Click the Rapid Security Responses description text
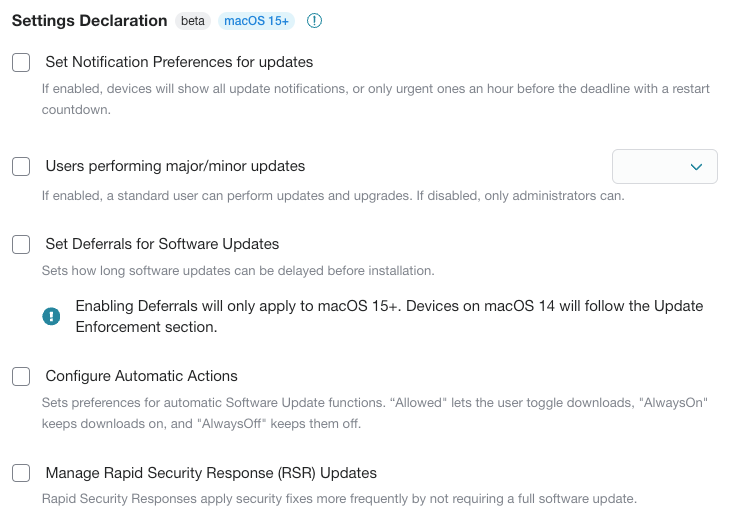747x525 pixels. click(x=339, y=499)
